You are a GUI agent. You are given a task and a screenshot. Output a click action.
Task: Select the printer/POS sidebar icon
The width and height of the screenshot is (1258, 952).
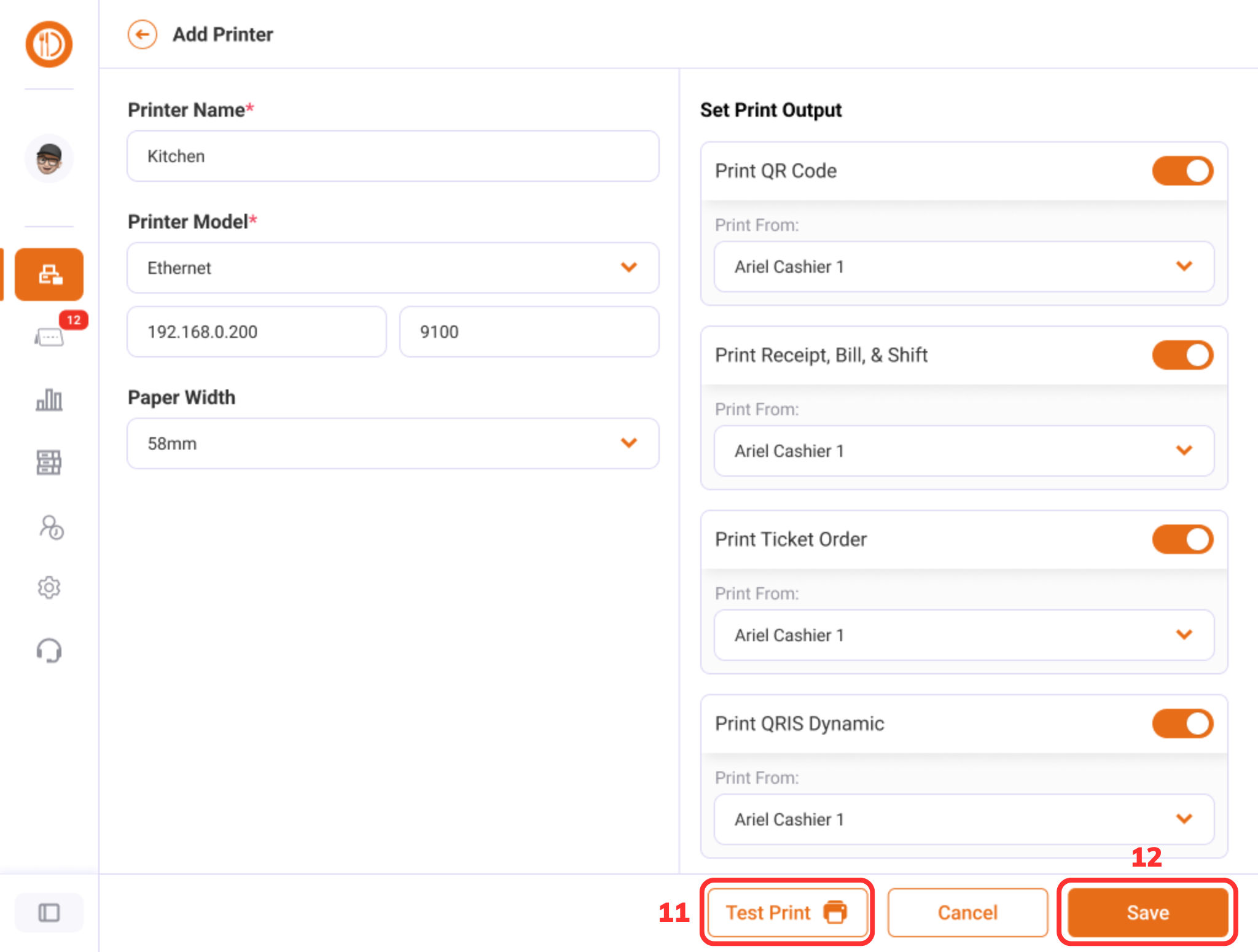[49, 275]
